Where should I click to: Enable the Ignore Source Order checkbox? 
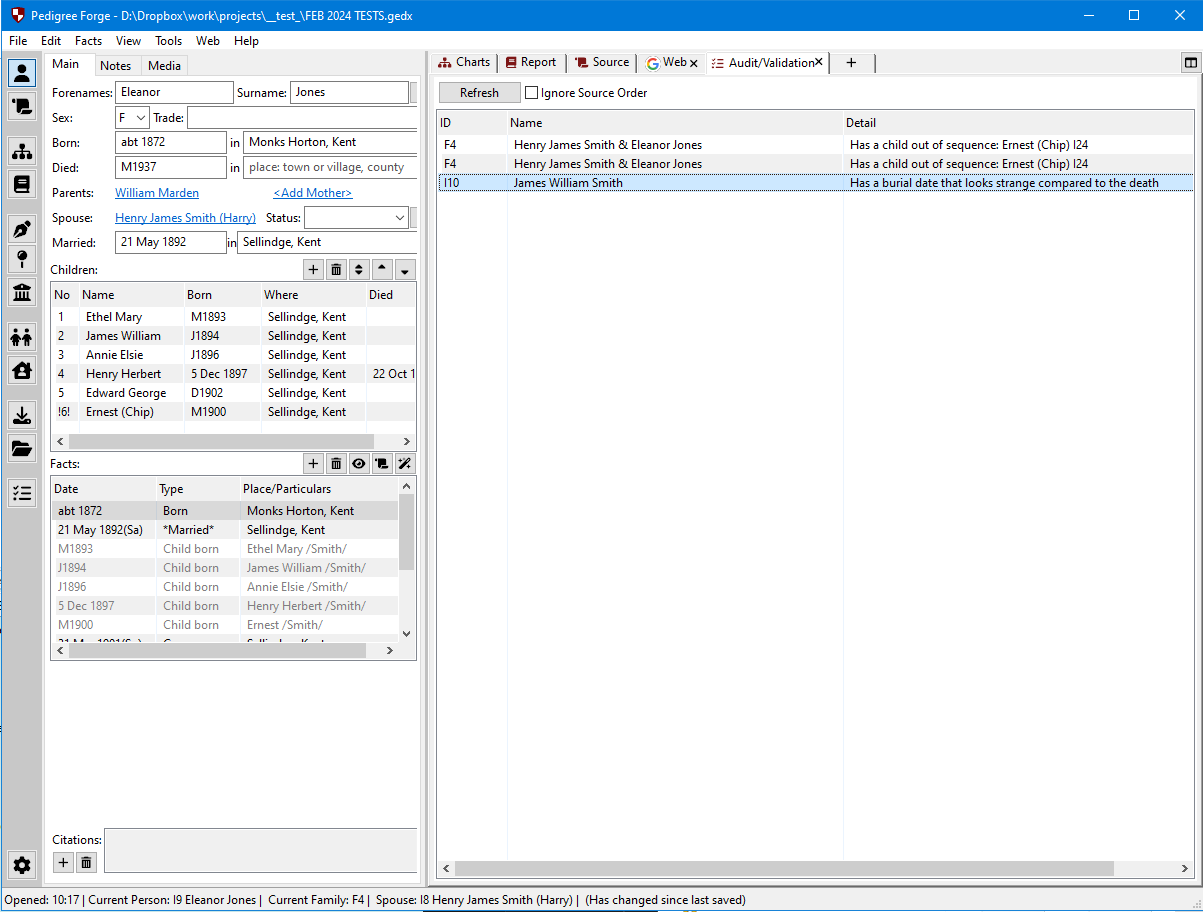tap(532, 93)
